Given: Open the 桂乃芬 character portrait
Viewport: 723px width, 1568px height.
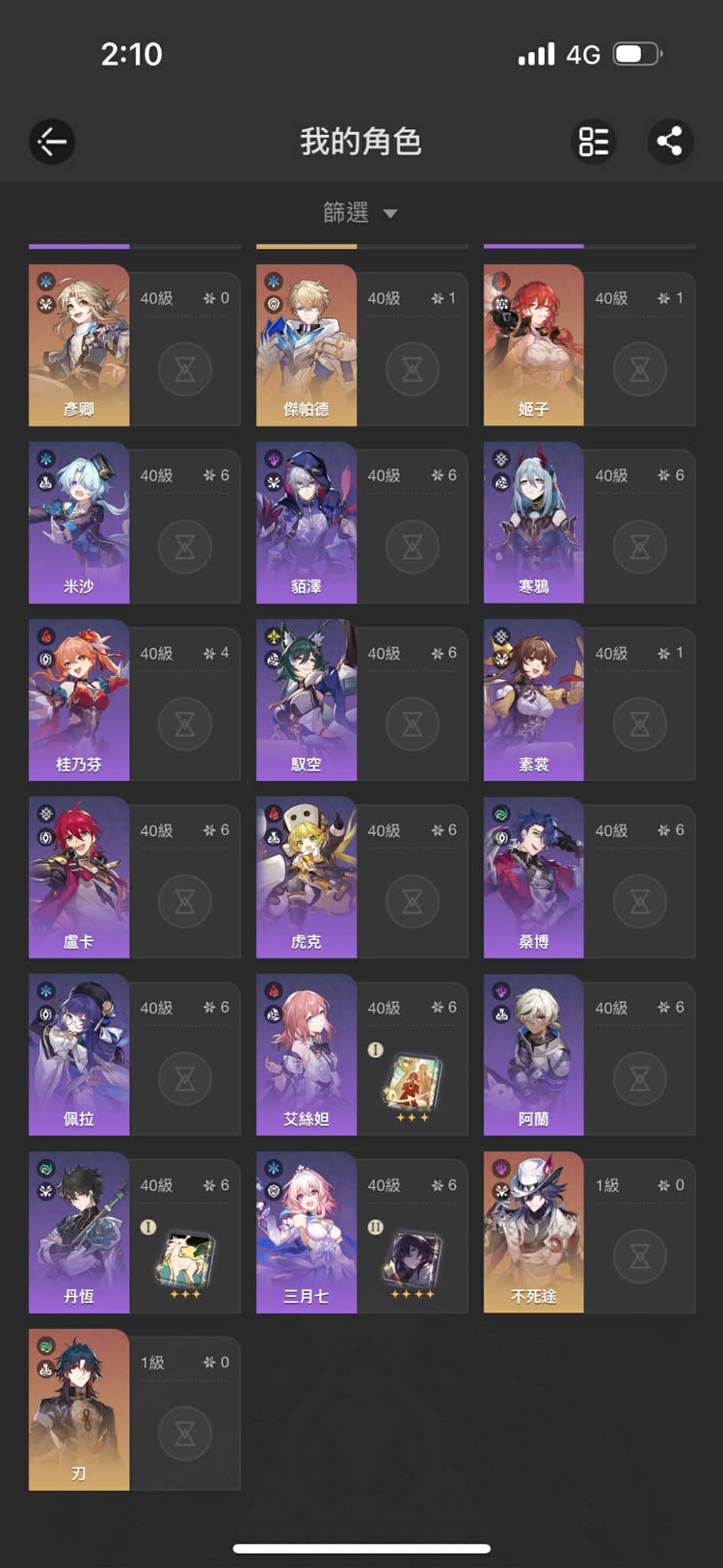Looking at the screenshot, I should (79, 700).
